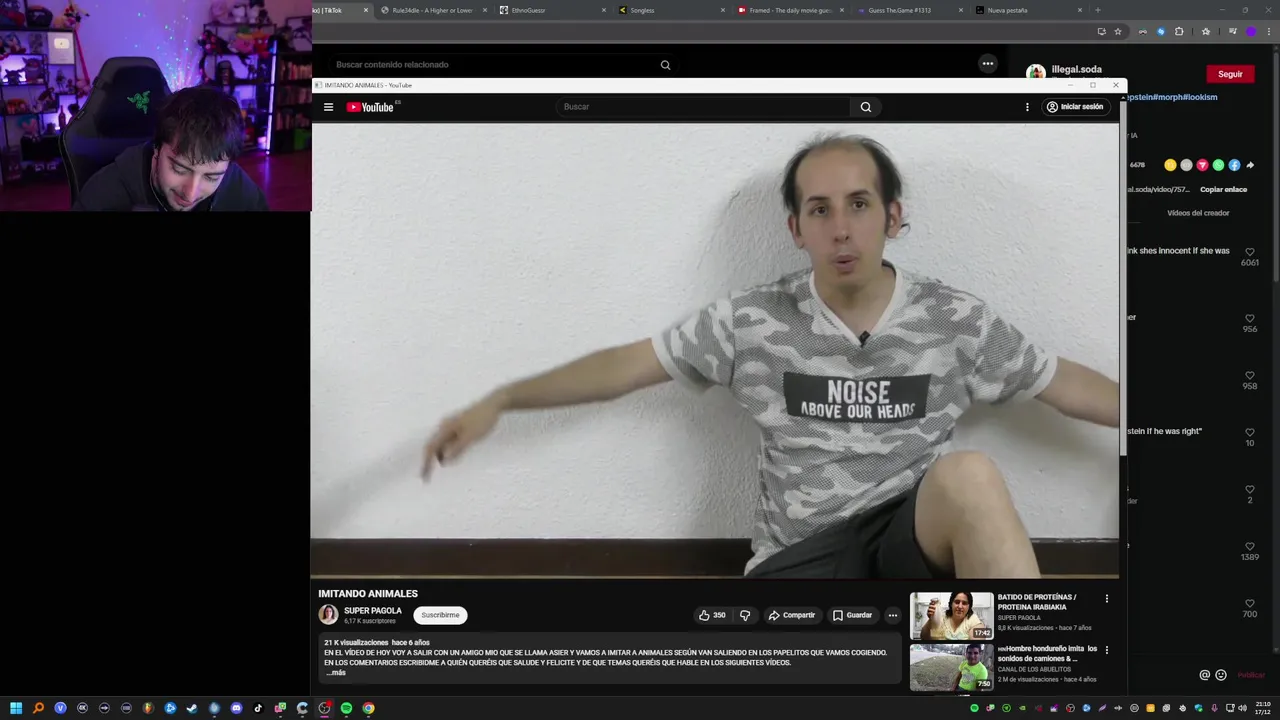Switch to the EthnoGuessr tab

point(552,10)
